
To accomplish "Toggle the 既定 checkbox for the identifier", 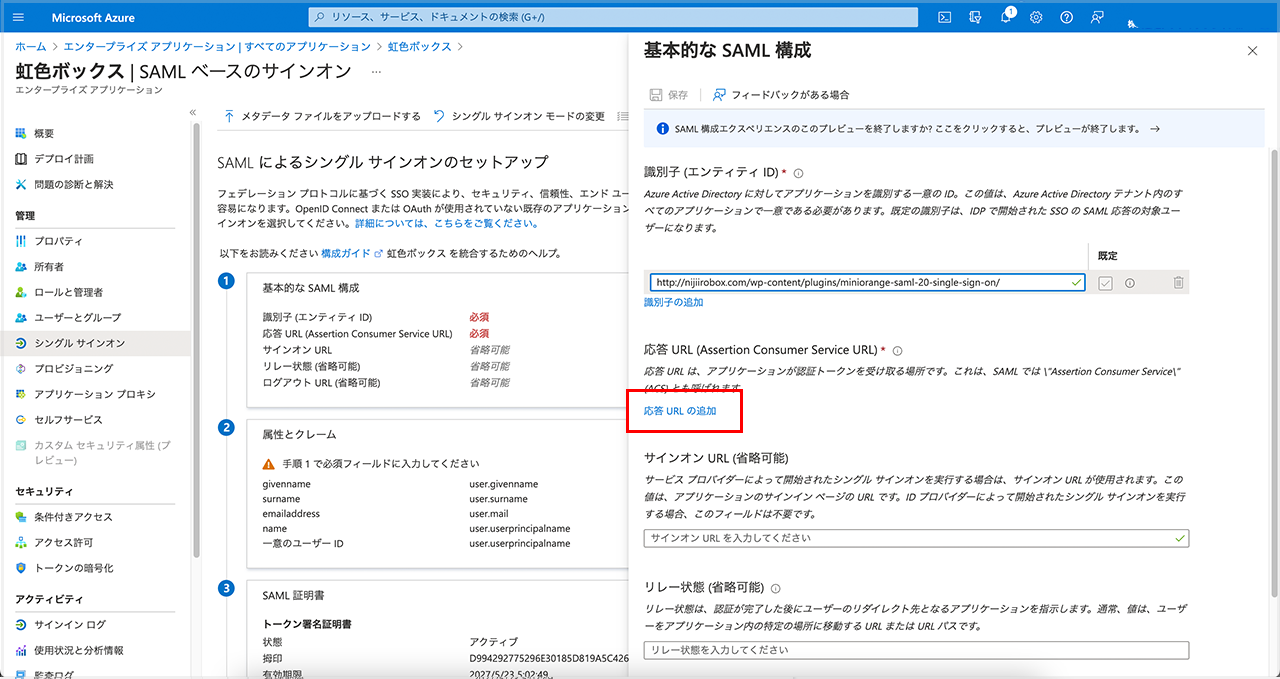I will pyautogui.click(x=1105, y=283).
